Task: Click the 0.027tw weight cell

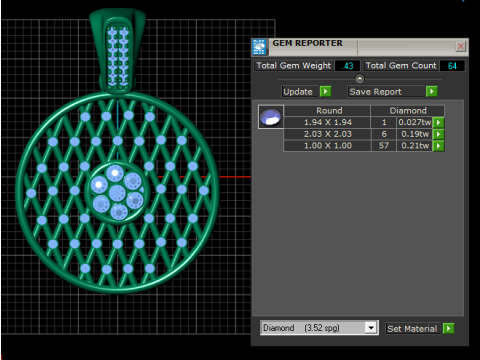Action: [415, 122]
